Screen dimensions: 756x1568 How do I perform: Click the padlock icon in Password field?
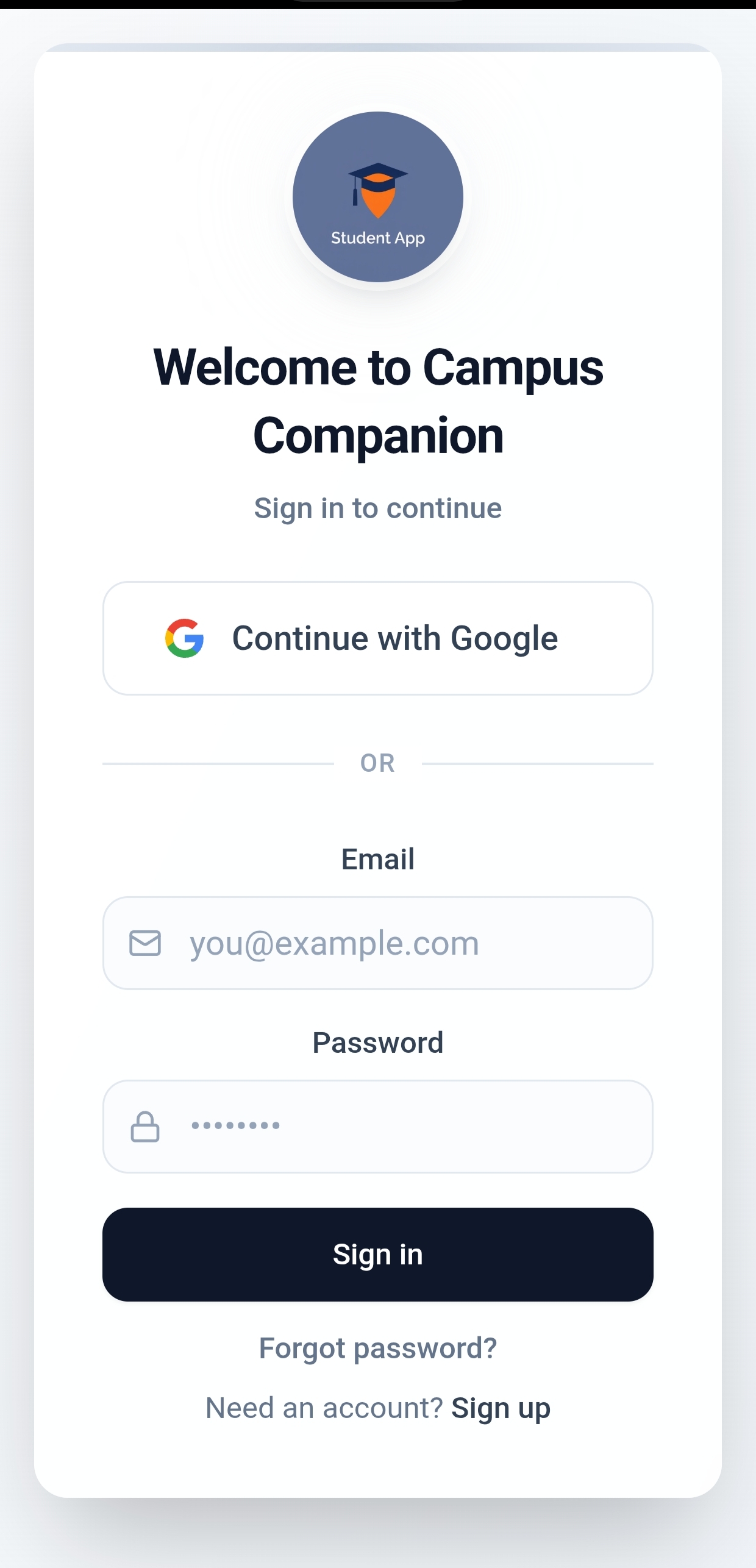(145, 1127)
